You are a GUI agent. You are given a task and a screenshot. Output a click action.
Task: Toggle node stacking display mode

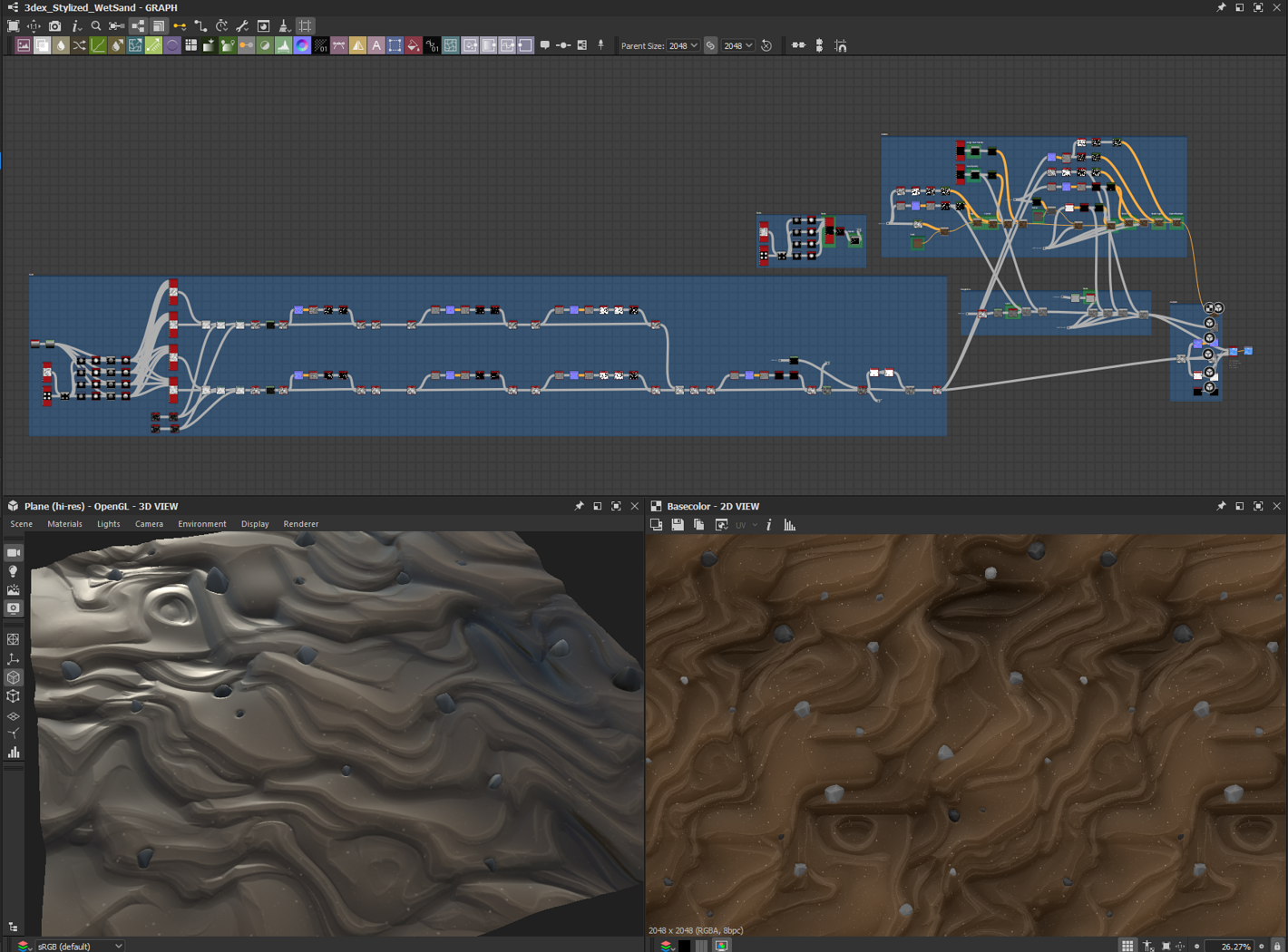pos(159,26)
